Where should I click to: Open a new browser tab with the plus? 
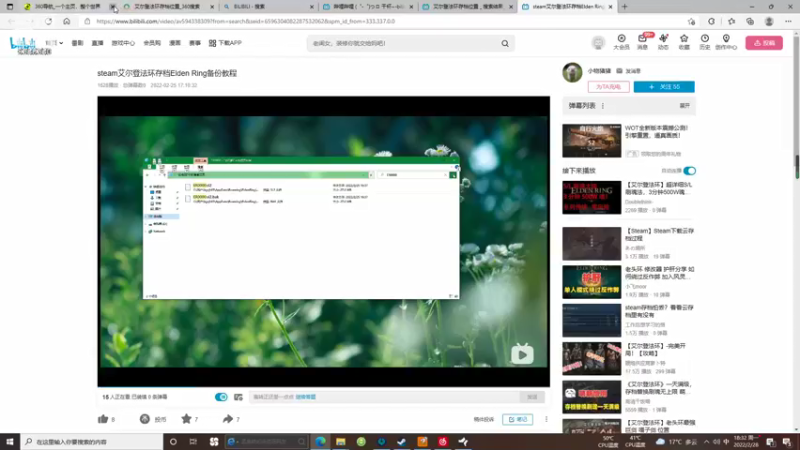point(624,7)
